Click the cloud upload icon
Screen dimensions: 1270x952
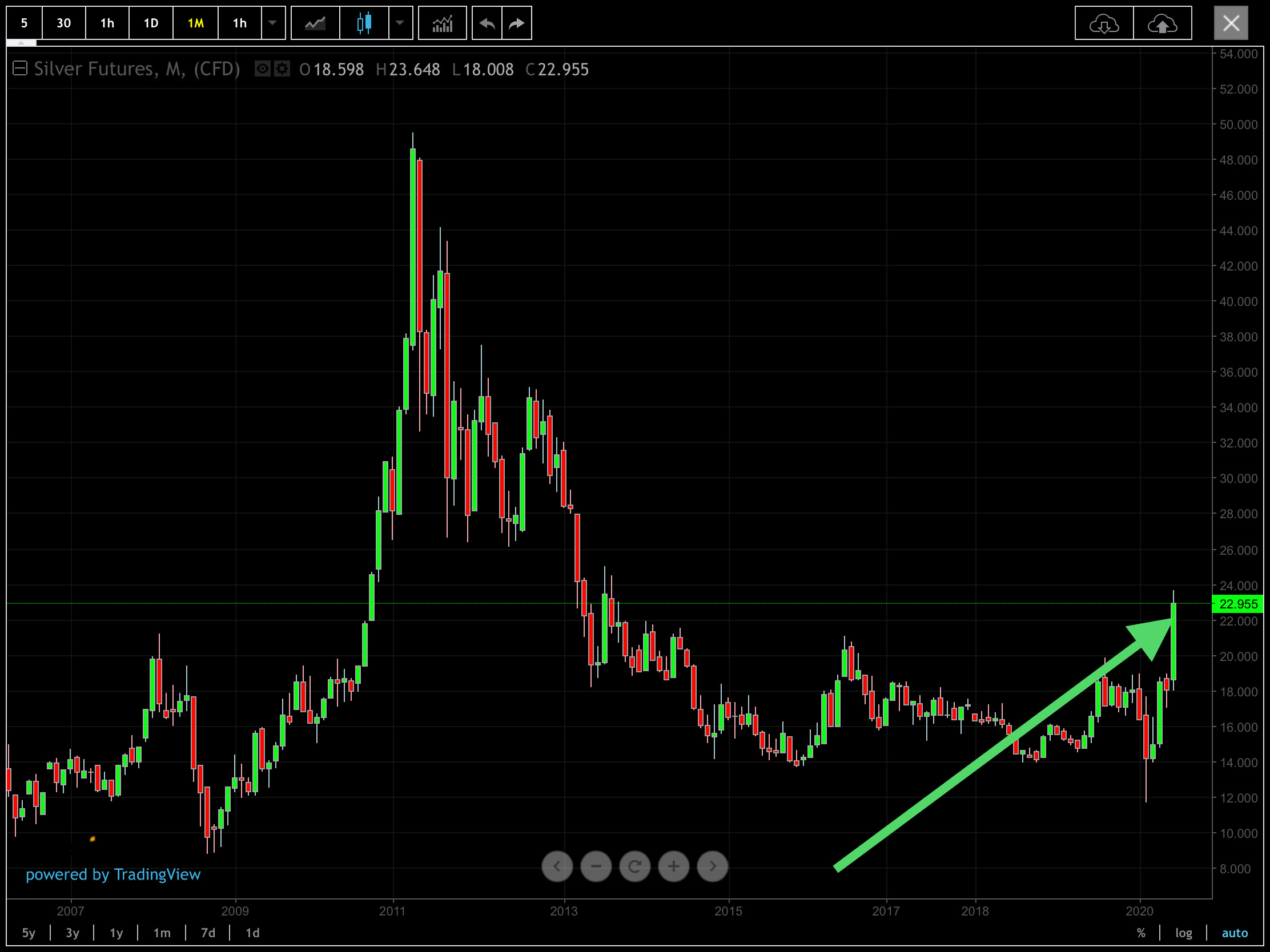[x=1162, y=23]
